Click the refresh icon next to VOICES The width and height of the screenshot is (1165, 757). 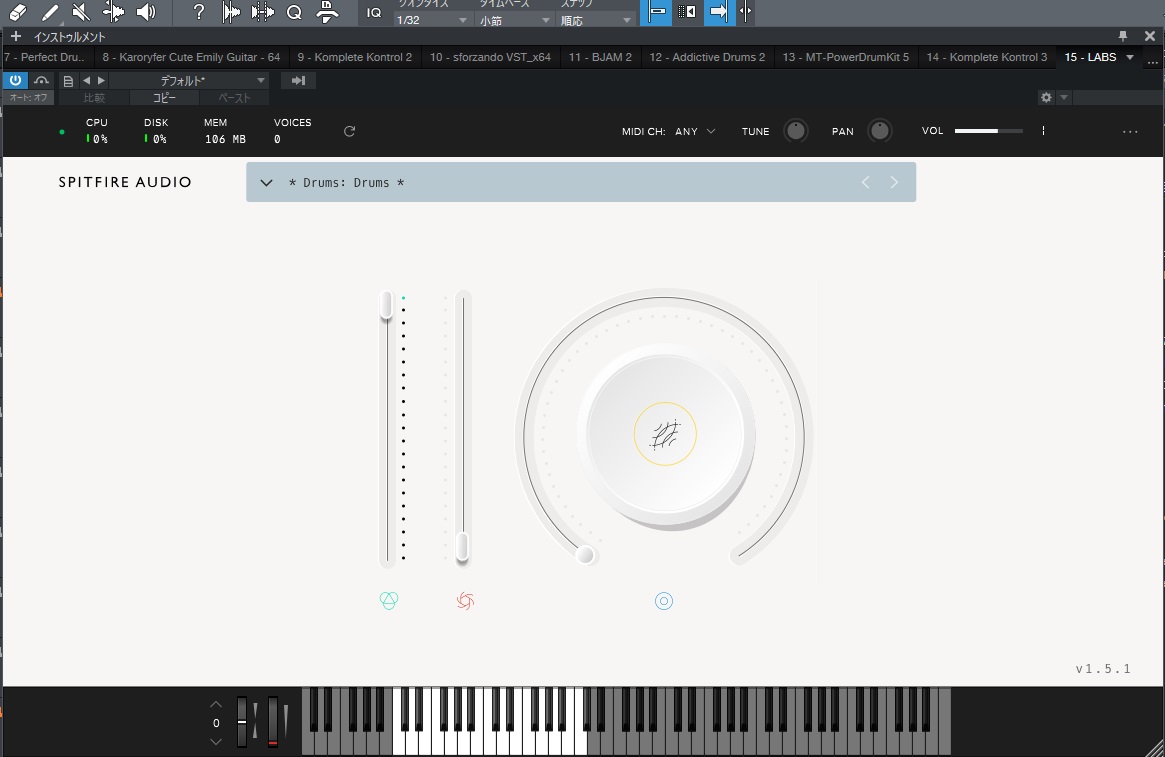click(349, 131)
